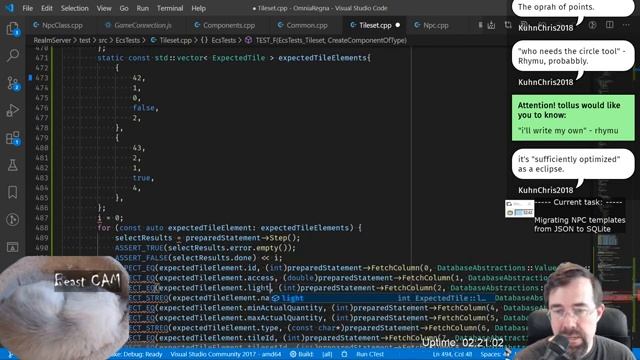Open the activity bar icon below Bookmarks
Viewport: 640px width, 360px height.
tap(13, 220)
